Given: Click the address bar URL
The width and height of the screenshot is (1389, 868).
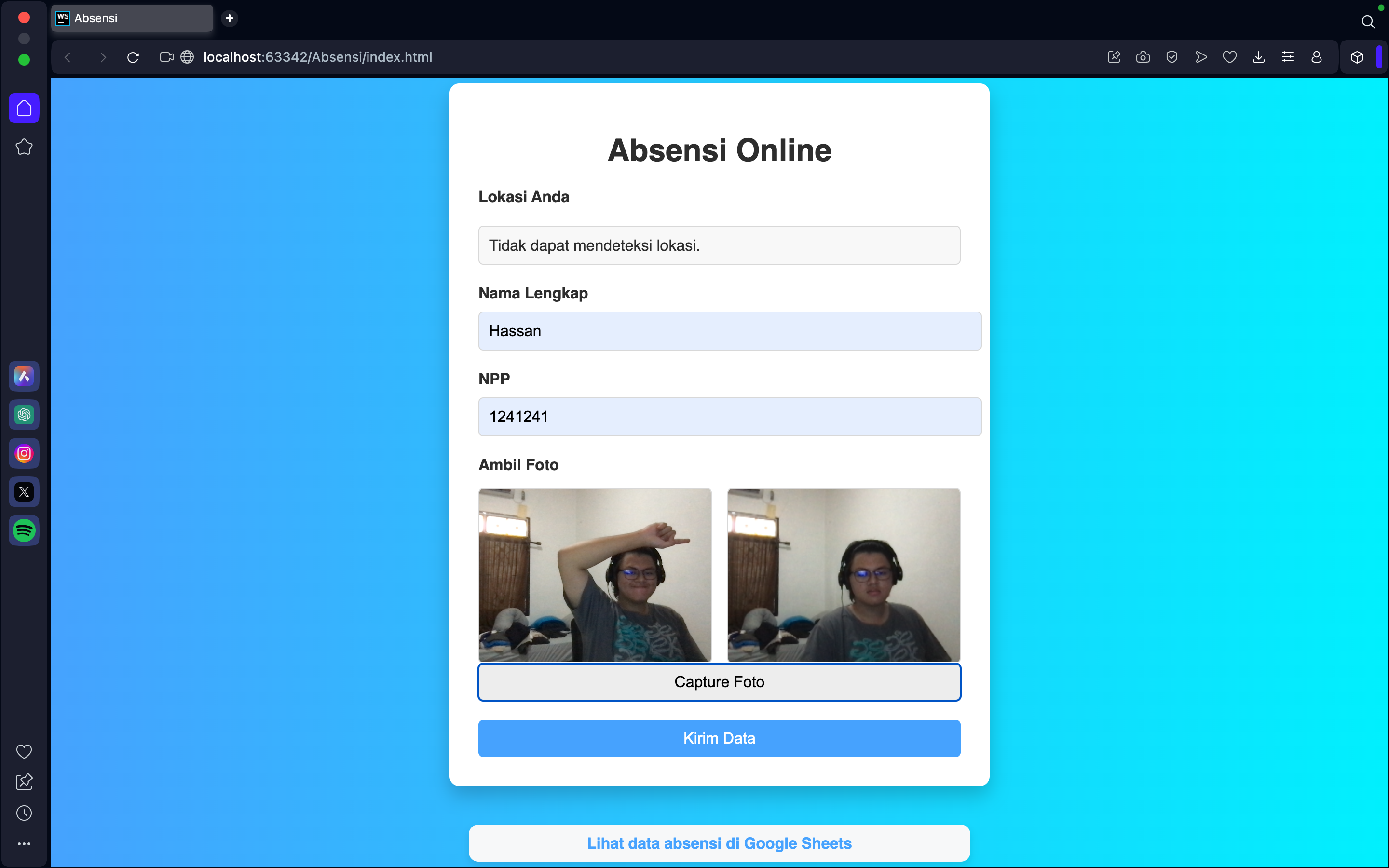Looking at the screenshot, I should [317, 57].
